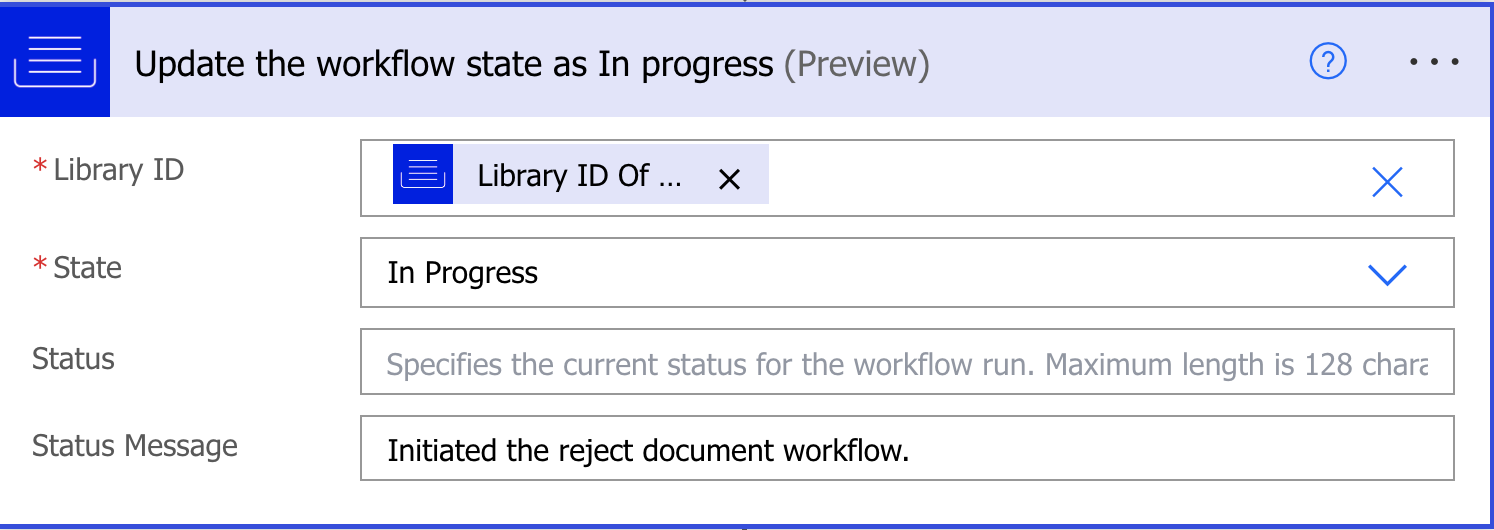Open help with the question mark icon
The image size is (1494, 530).
tap(1328, 63)
